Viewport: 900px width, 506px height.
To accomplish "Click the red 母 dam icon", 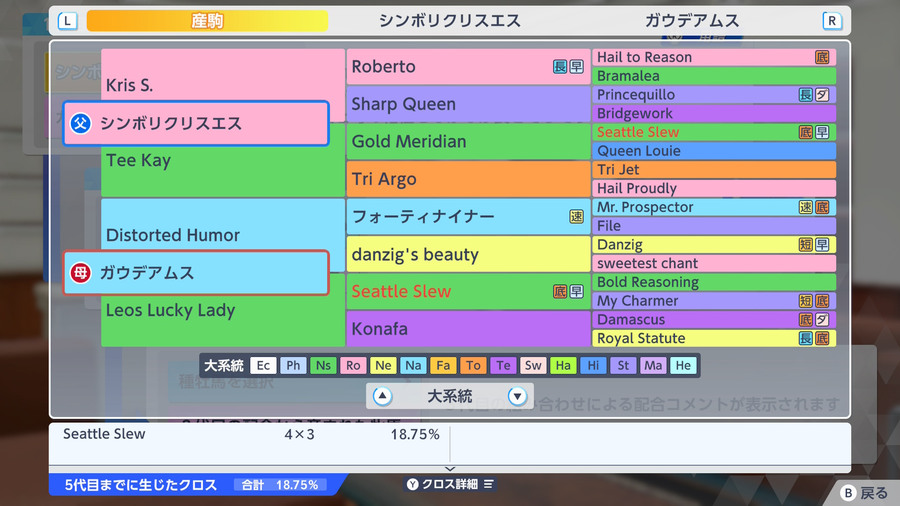I will 80,273.
